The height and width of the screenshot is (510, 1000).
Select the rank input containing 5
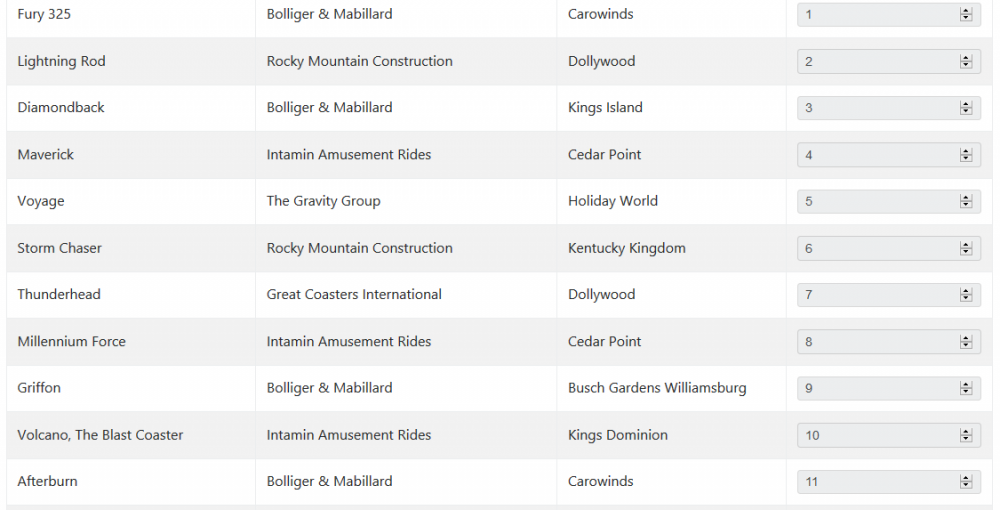(875, 202)
